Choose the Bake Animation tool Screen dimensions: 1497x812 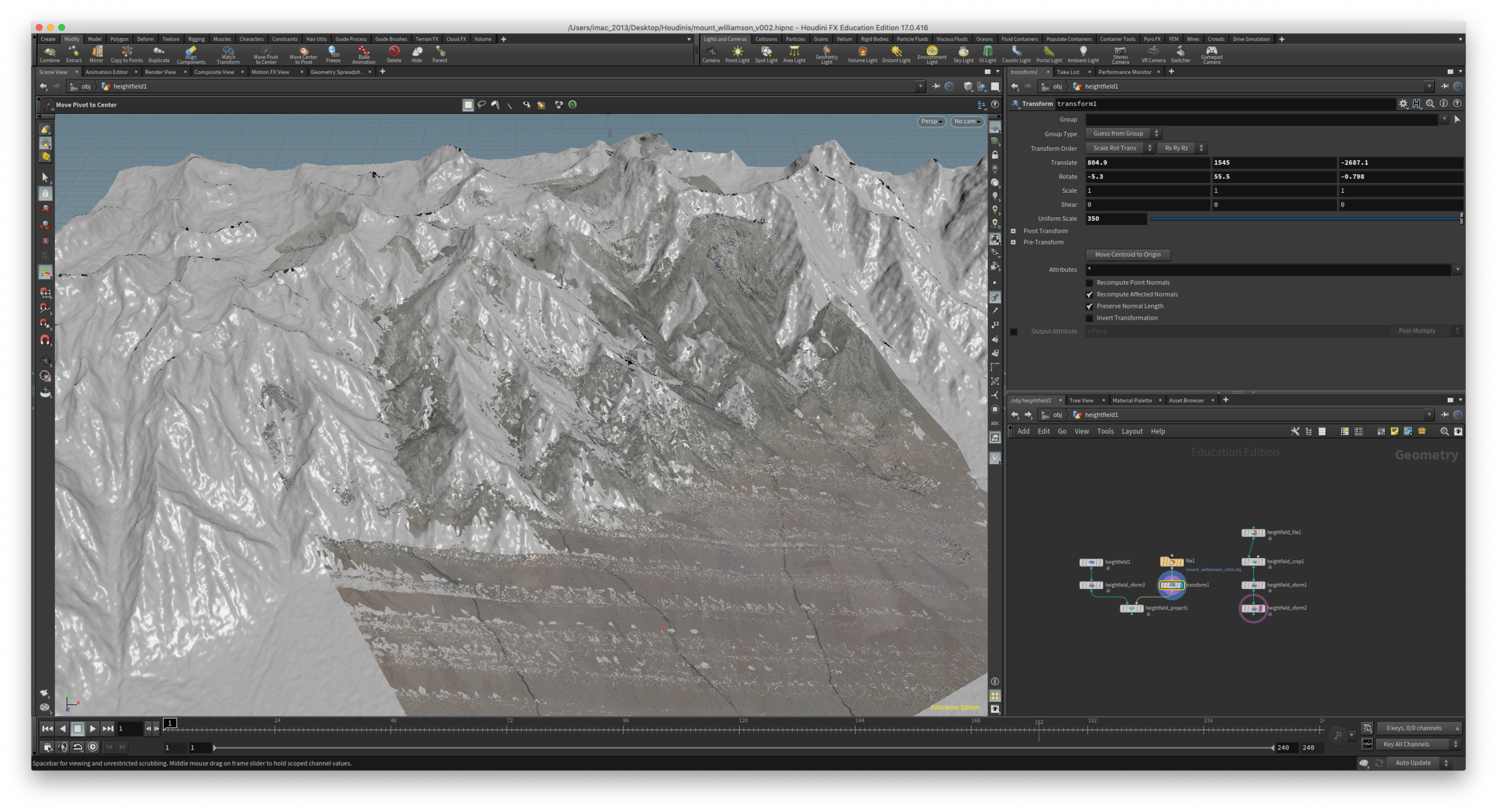(363, 55)
